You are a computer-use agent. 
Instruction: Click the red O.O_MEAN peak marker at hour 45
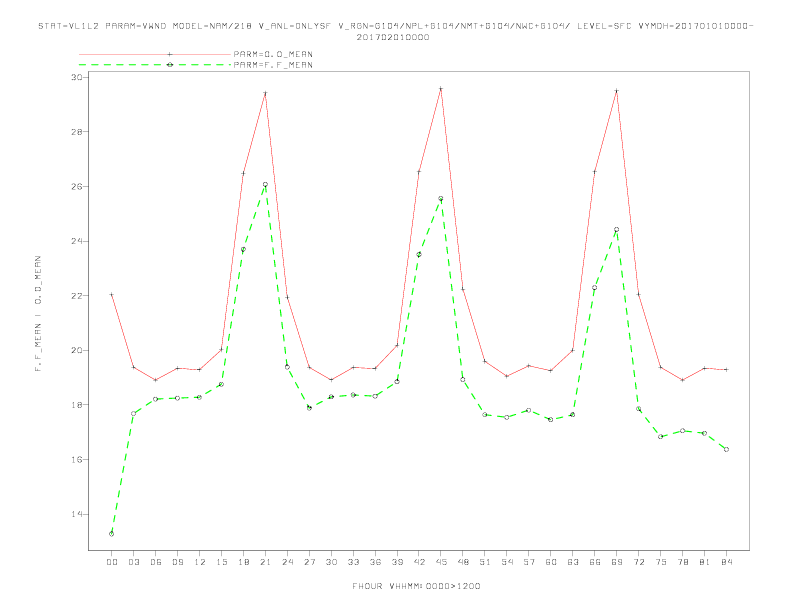click(441, 89)
